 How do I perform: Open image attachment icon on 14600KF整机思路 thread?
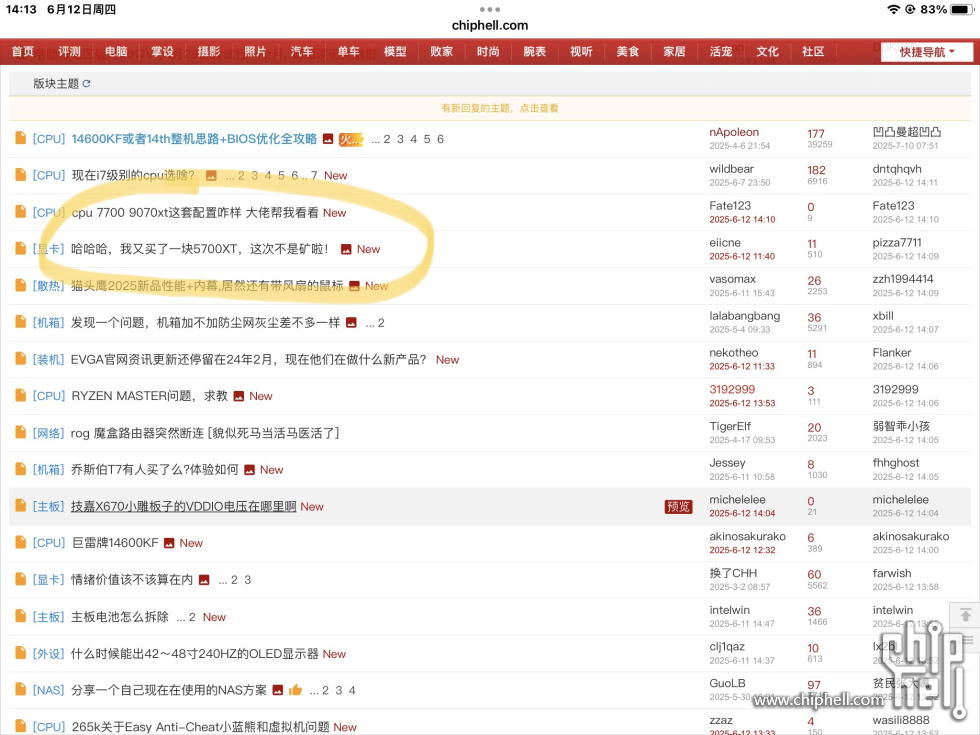coord(328,139)
